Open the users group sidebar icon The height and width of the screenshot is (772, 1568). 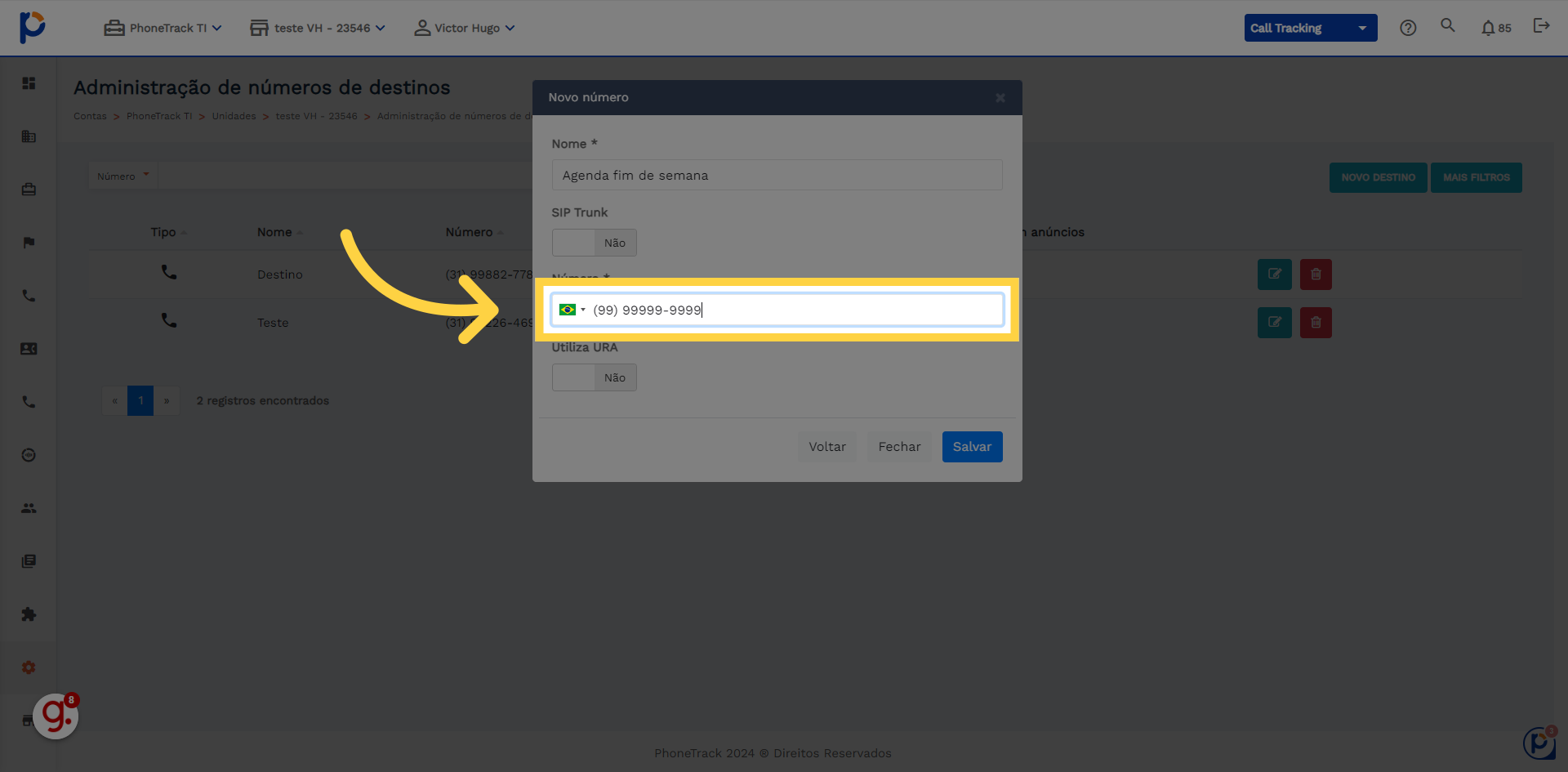point(29,508)
